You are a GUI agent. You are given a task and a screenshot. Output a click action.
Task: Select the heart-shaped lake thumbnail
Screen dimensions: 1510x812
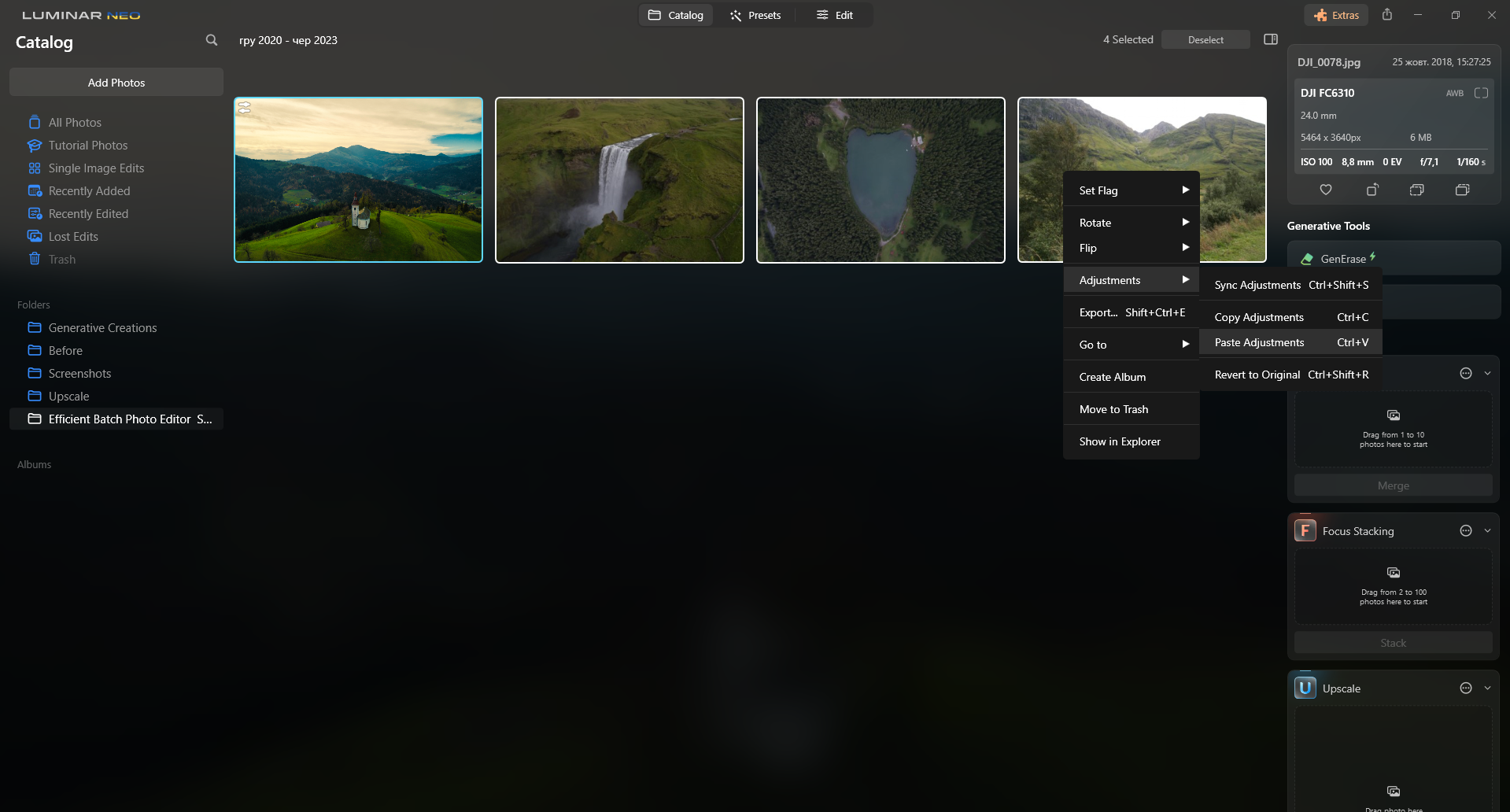pos(881,179)
